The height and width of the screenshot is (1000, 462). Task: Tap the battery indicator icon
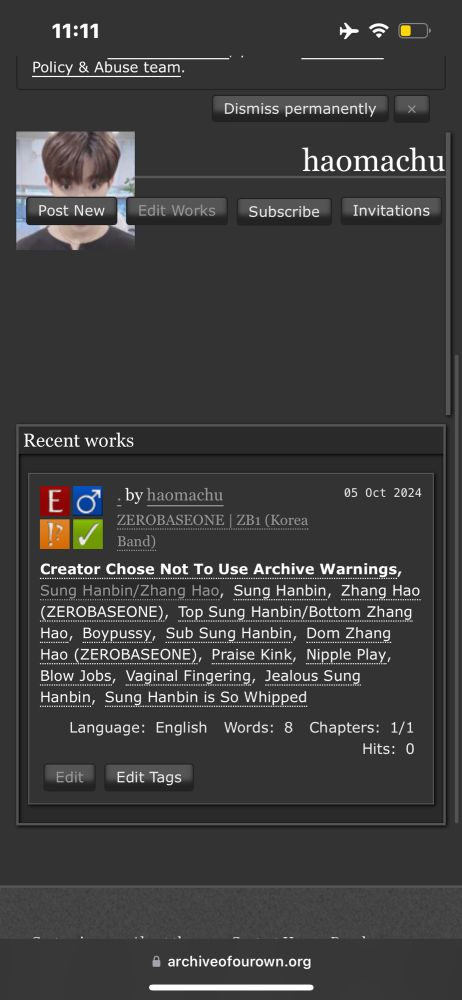pyautogui.click(x=414, y=30)
